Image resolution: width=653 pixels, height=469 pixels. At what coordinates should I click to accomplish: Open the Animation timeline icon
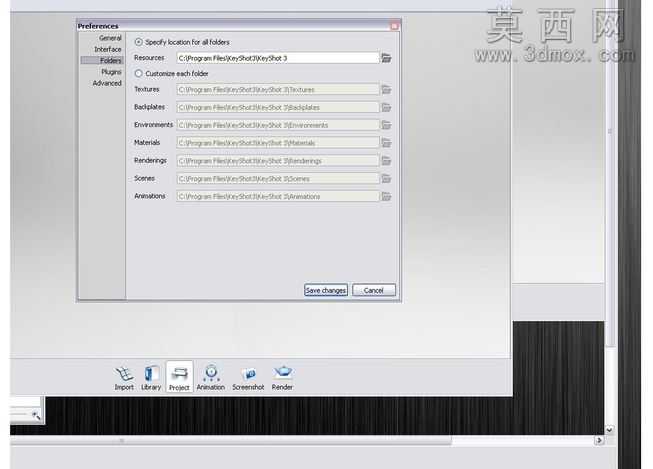click(x=211, y=378)
